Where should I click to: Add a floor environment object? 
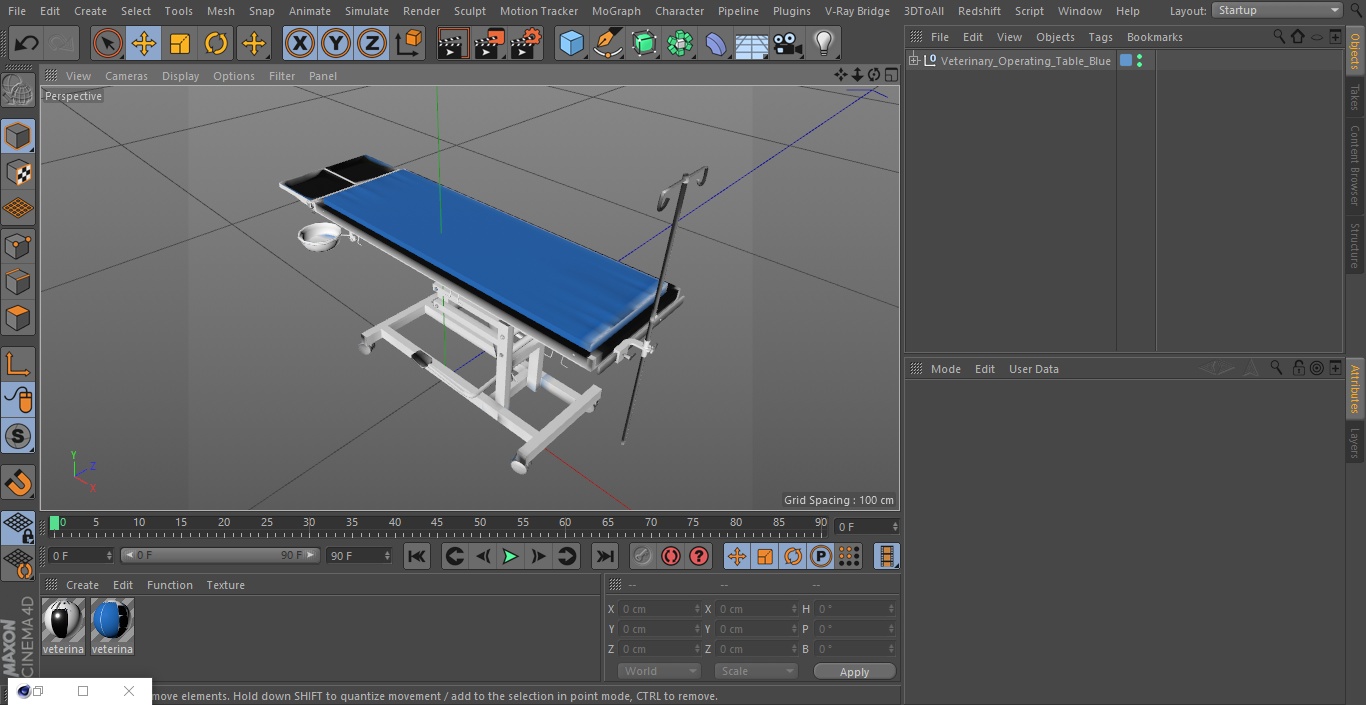pyautogui.click(x=752, y=43)
